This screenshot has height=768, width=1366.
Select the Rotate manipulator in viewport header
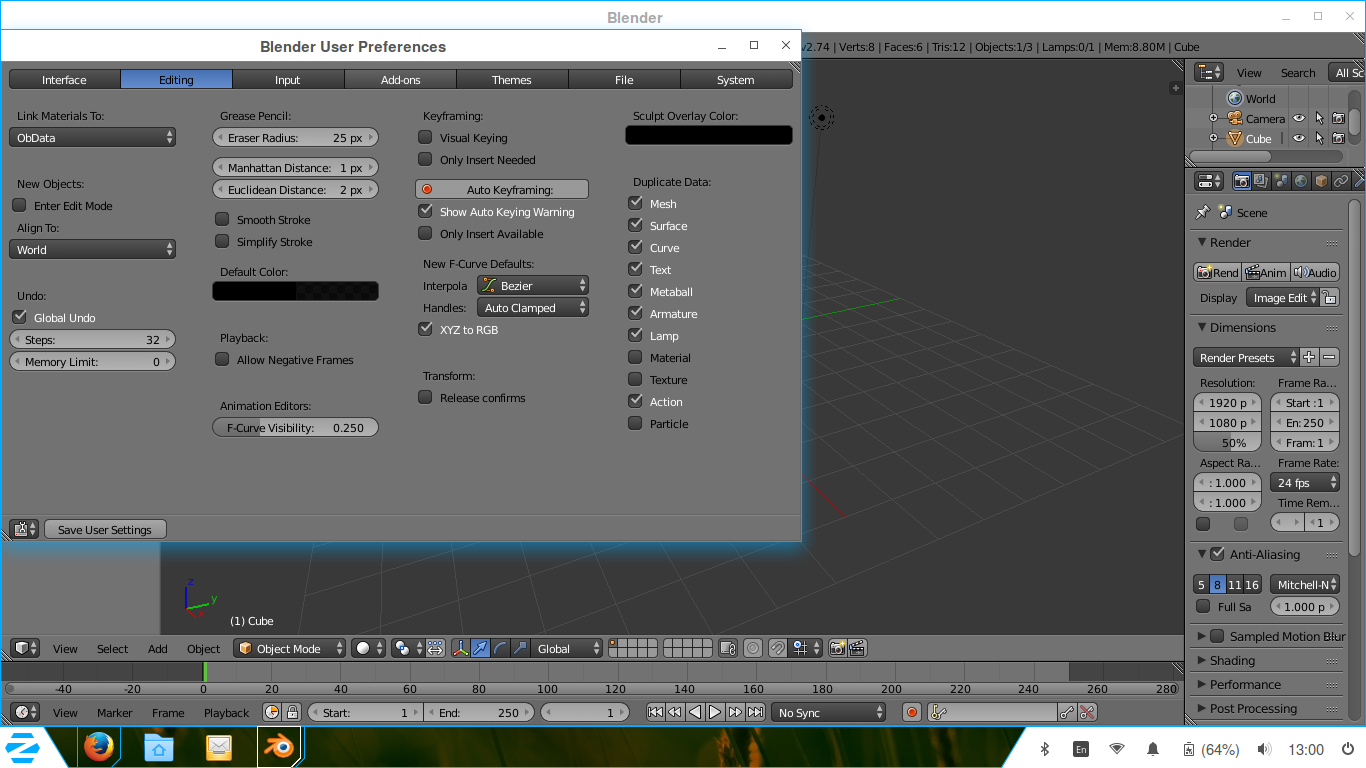click(x=500, y=647)
